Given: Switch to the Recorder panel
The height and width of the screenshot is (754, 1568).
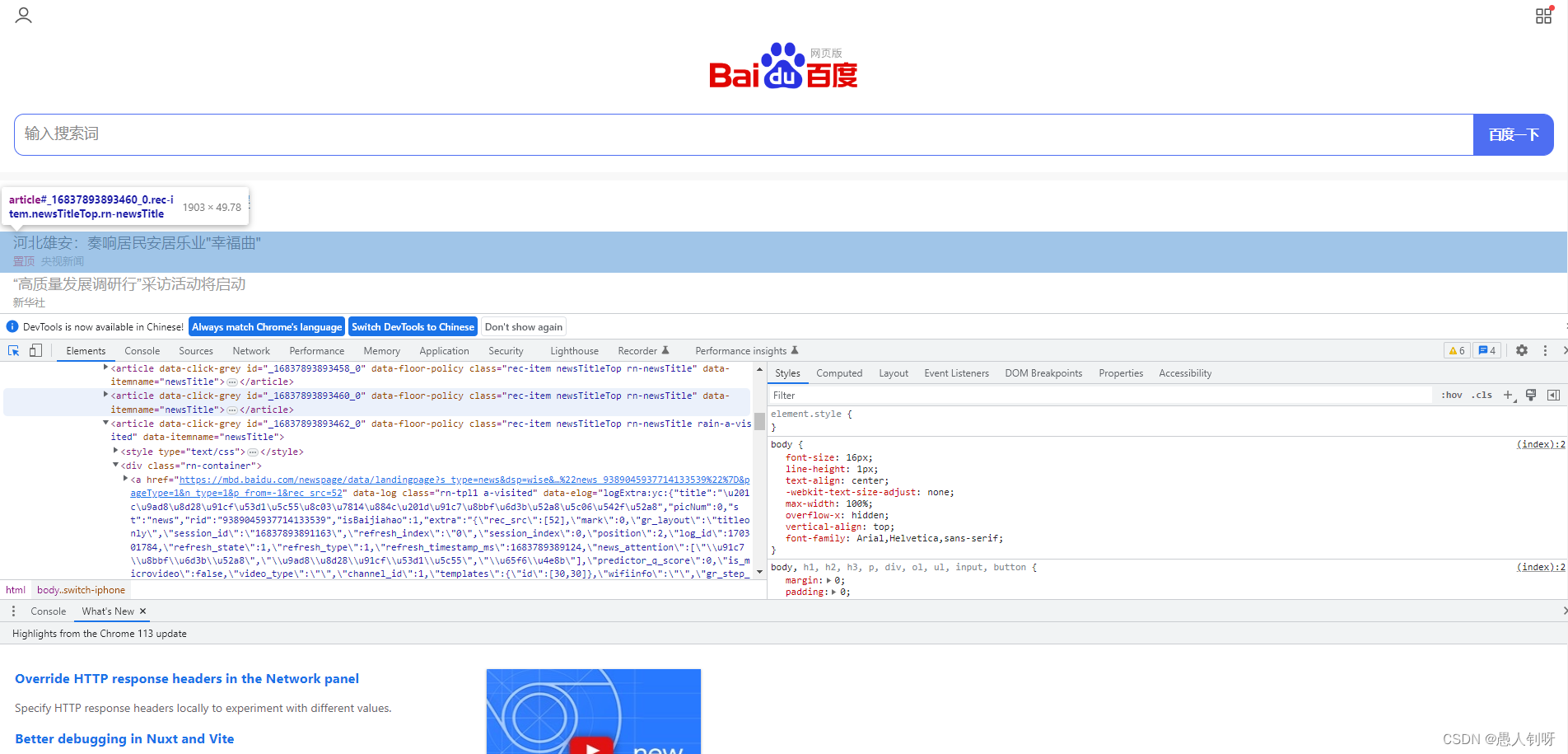Looking at the screenshot, I should point(643,351).
